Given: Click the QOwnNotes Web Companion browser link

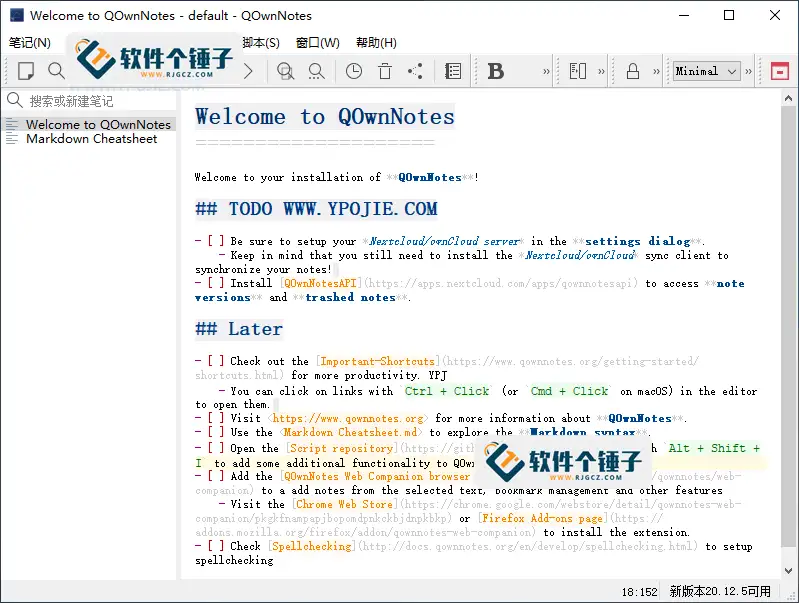Looking at the screenshot, I should [377, 476].
